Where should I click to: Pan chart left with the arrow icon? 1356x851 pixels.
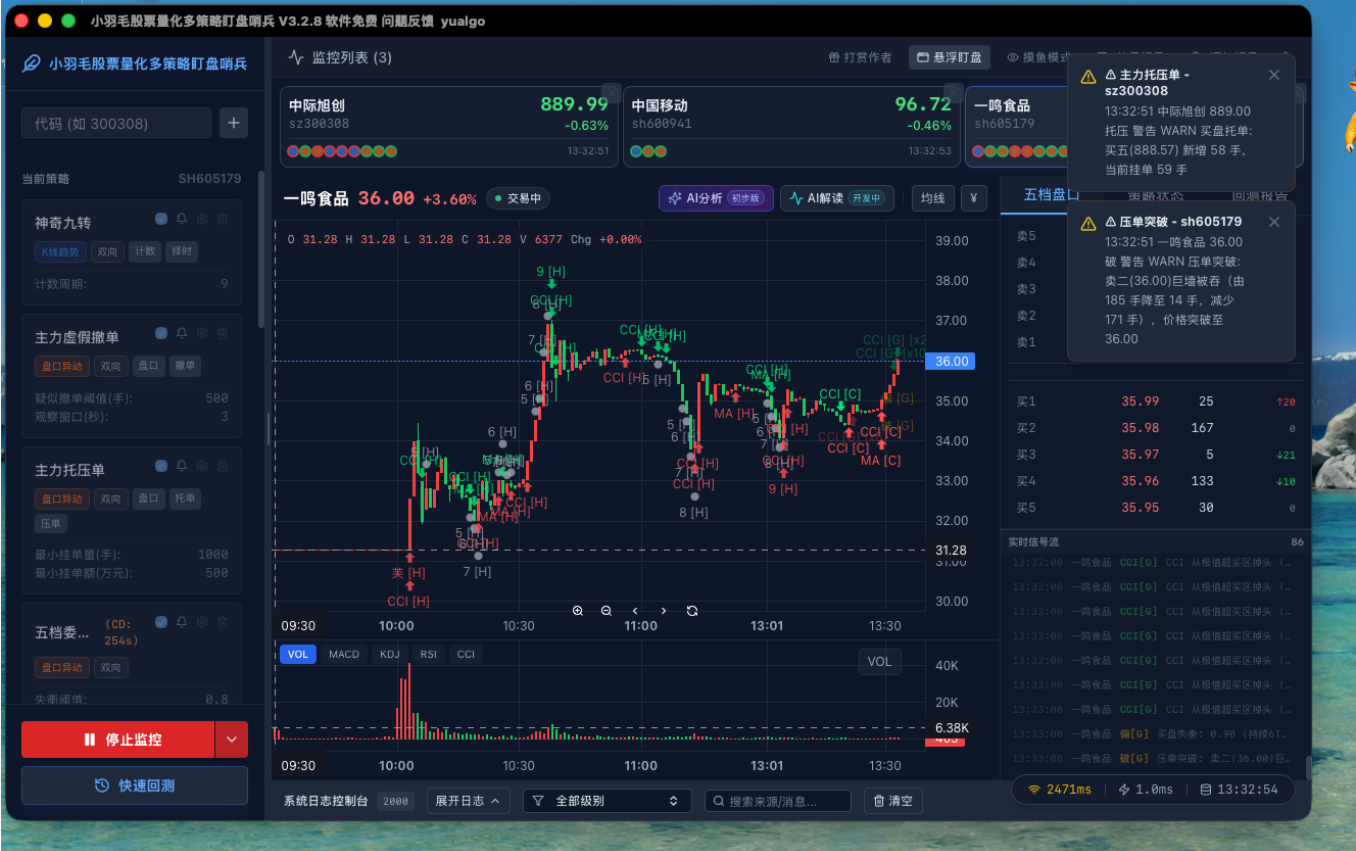pos(635,611)
